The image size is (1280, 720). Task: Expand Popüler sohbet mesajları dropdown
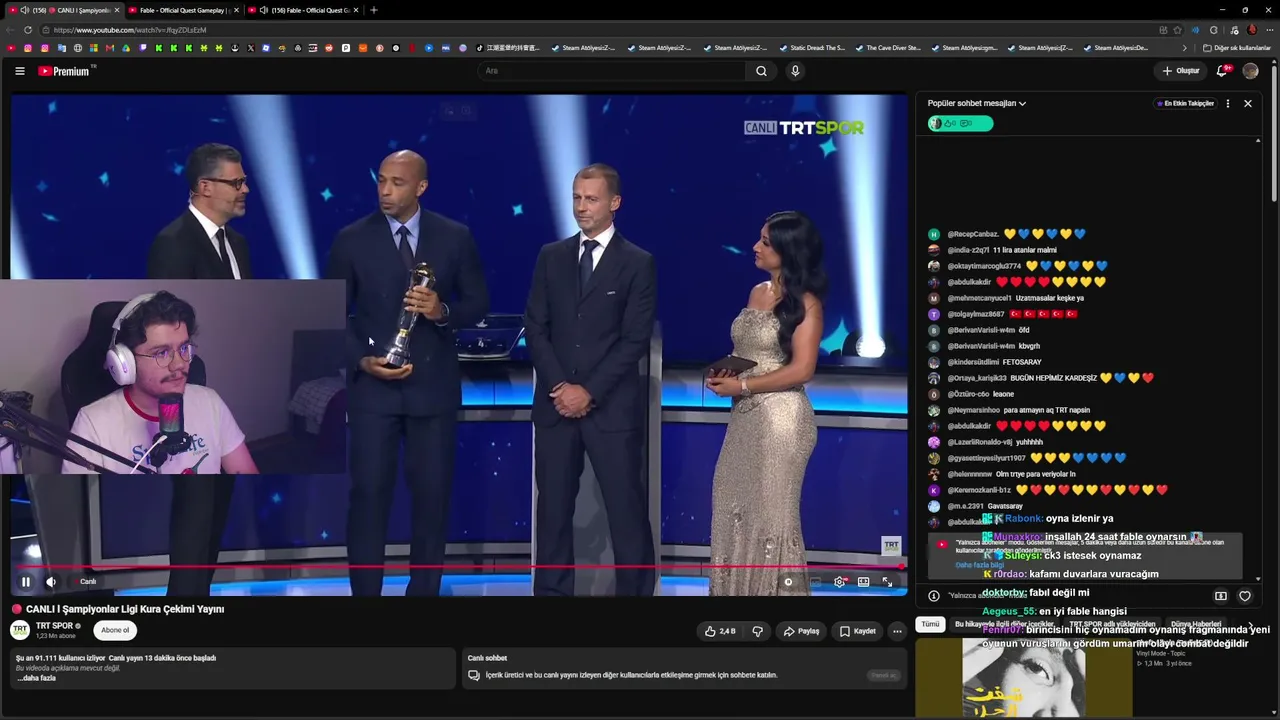(x=976, y=103)
